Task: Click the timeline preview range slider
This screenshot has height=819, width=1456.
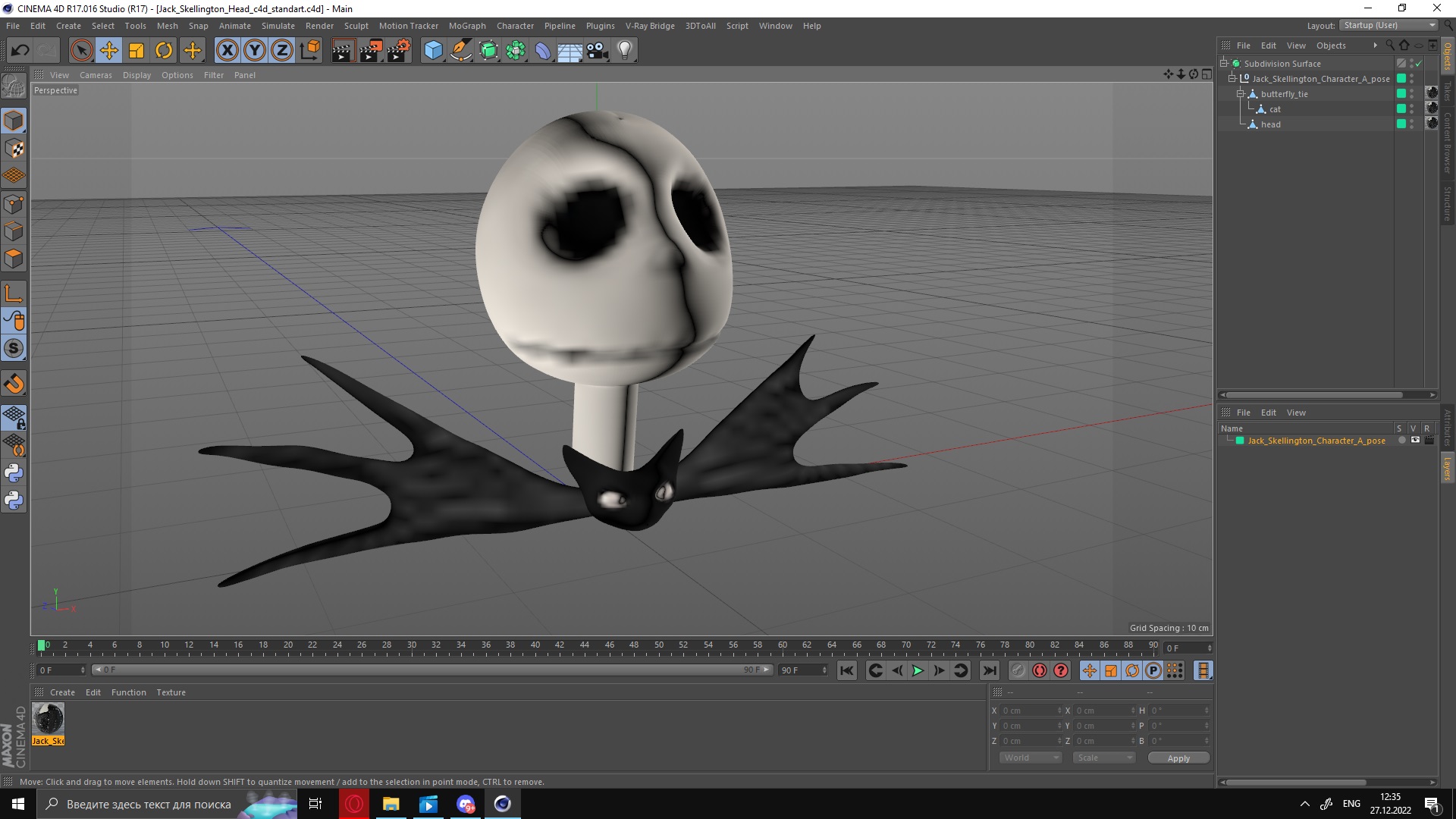Action: [x=431, y=670]
